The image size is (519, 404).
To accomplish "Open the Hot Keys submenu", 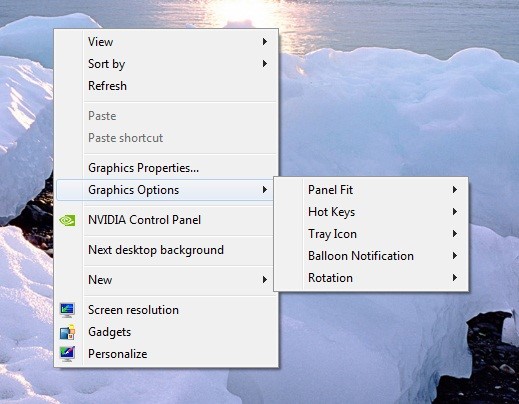I will [371, 212].
